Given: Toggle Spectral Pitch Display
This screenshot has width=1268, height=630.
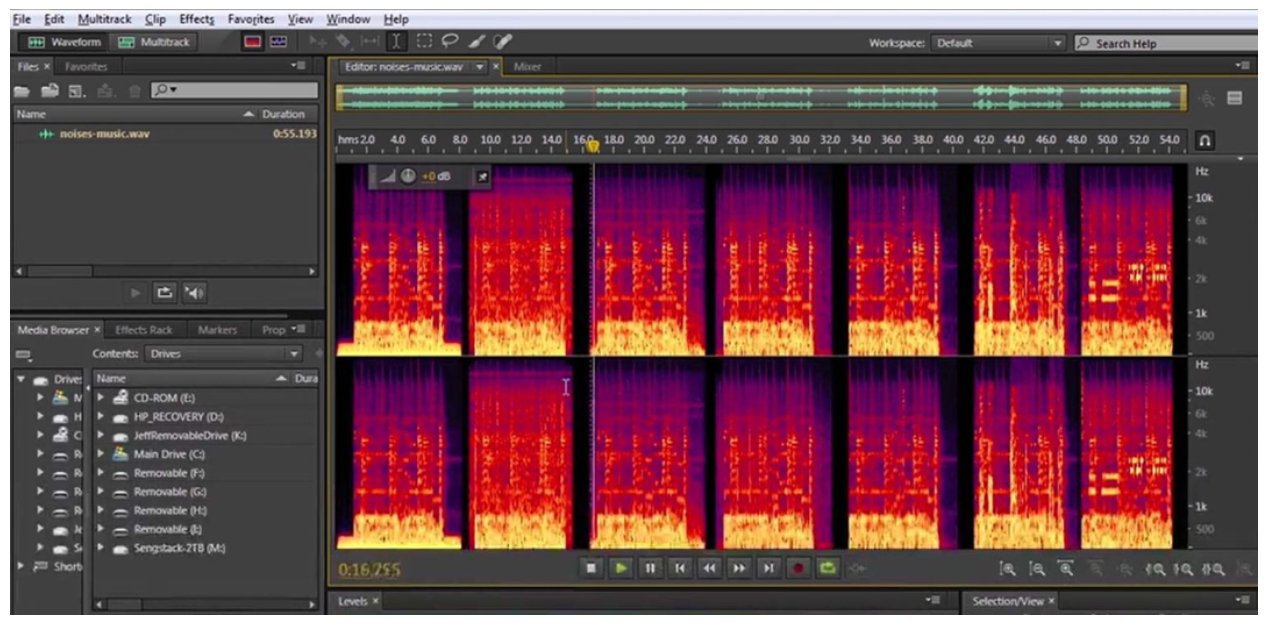Looking at the screenshot, I should [x=277, y=43].
